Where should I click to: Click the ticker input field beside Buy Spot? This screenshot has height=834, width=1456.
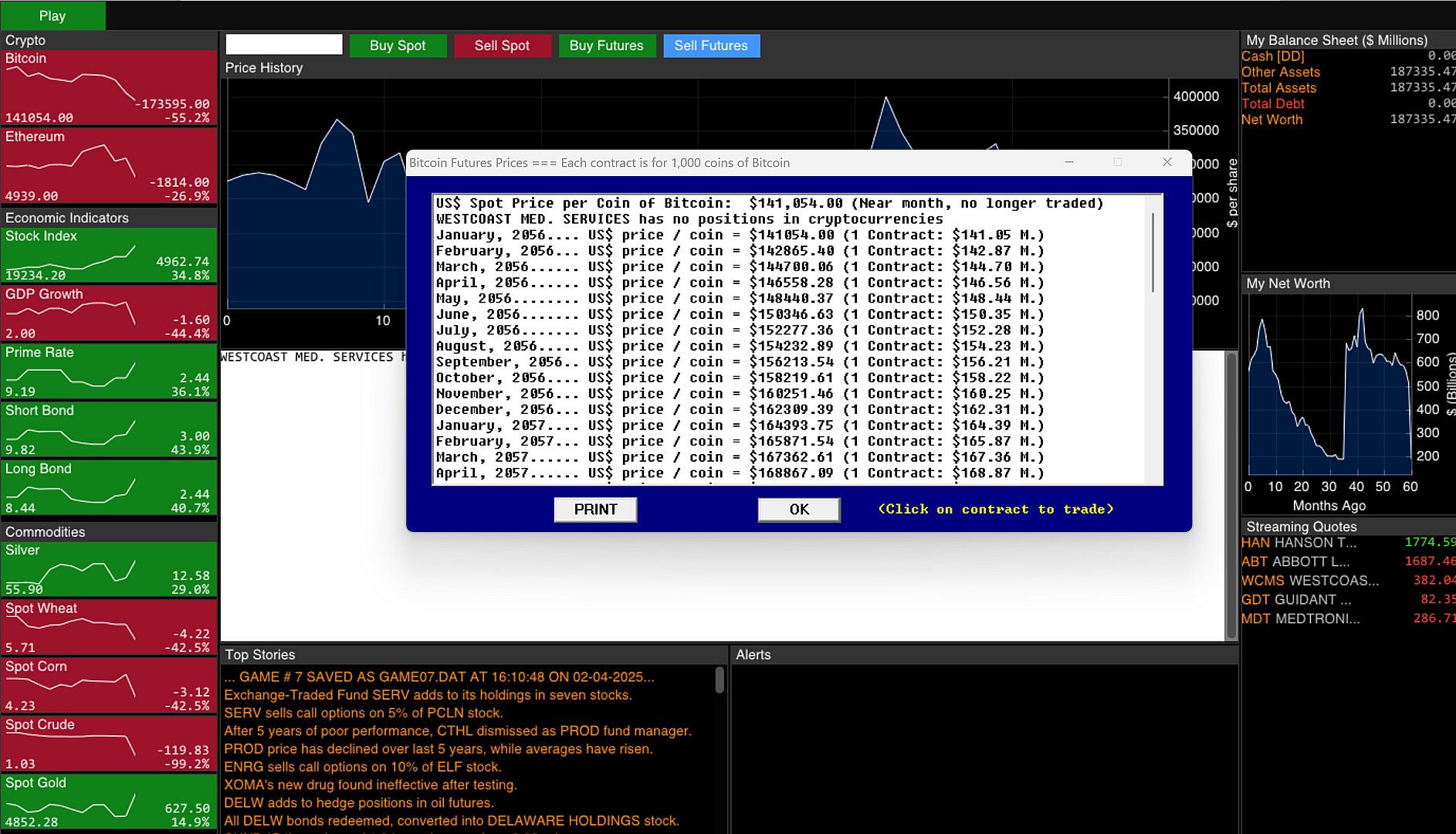(x=284, y=45)
